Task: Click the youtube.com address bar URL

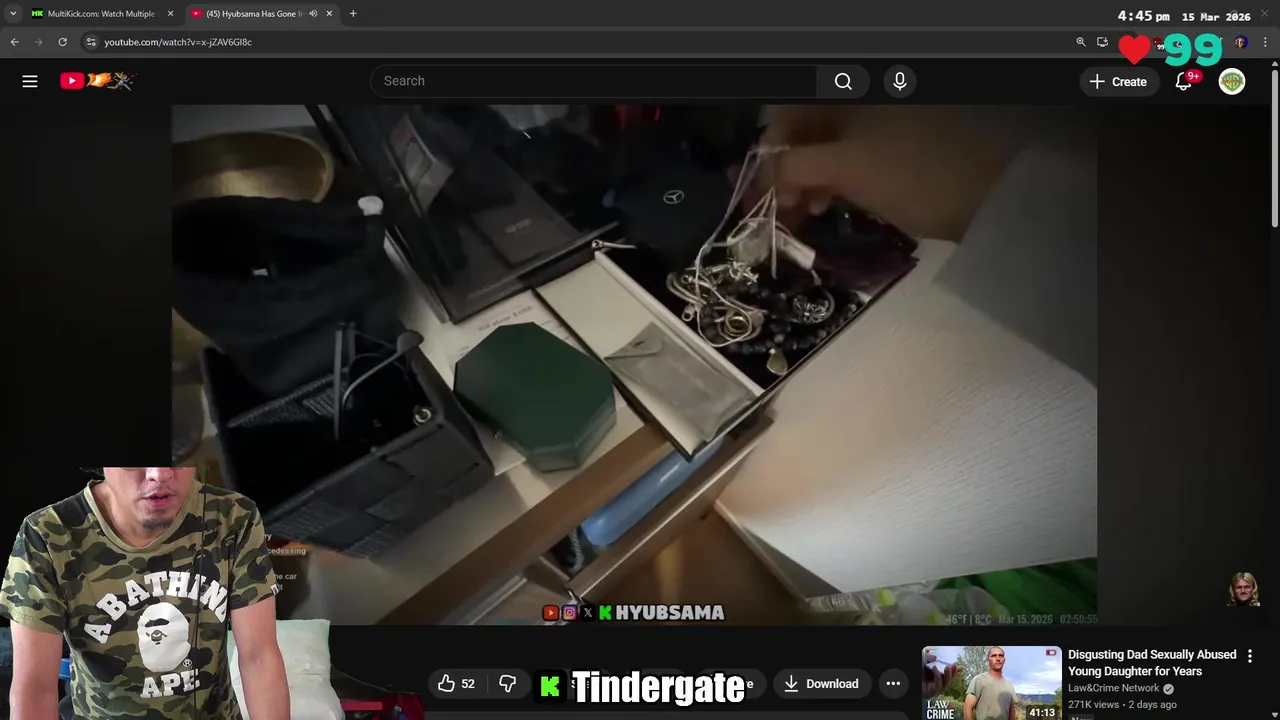Action: tap(178, 42)
